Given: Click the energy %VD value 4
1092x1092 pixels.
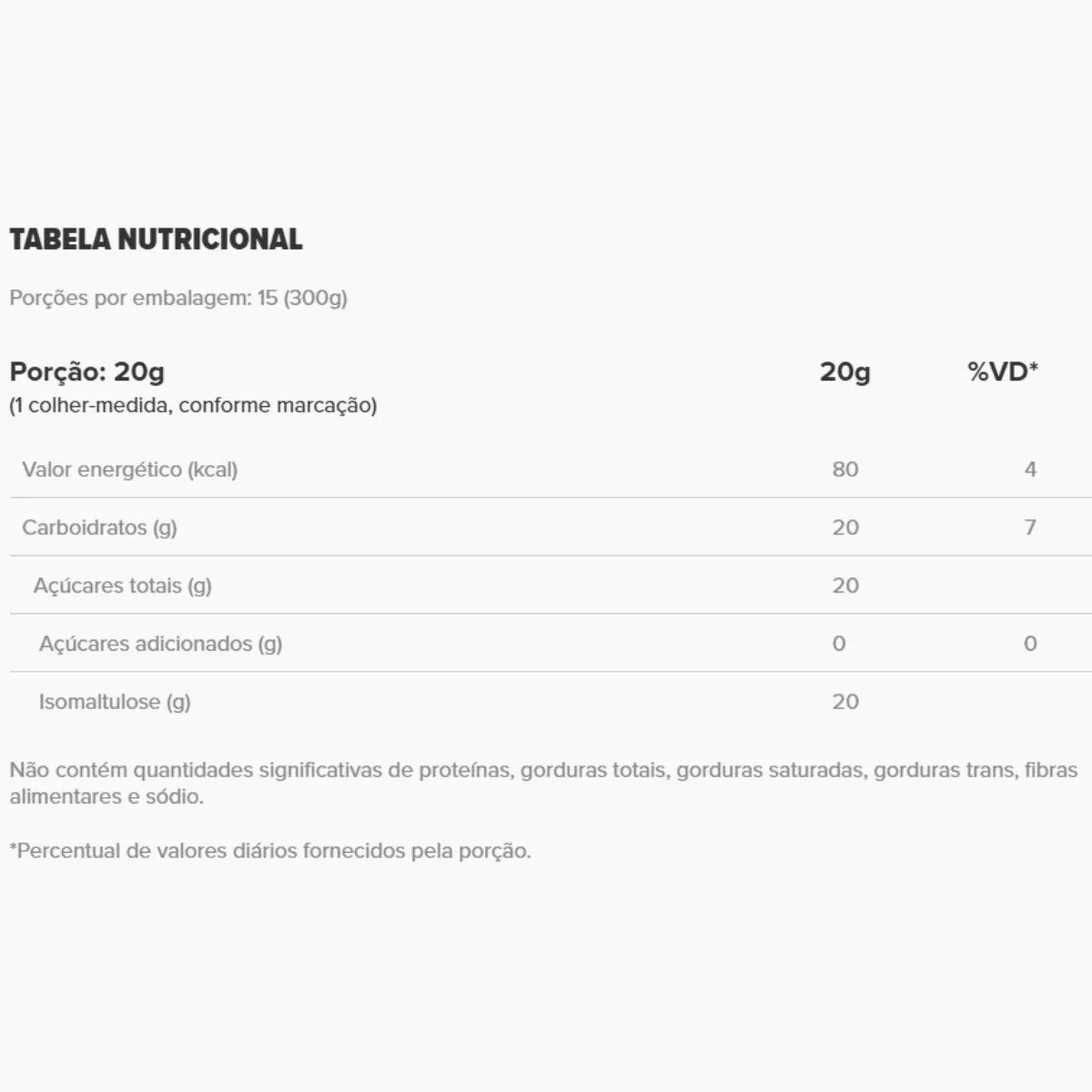Looking at the screenshot, I should (1030, 470).
